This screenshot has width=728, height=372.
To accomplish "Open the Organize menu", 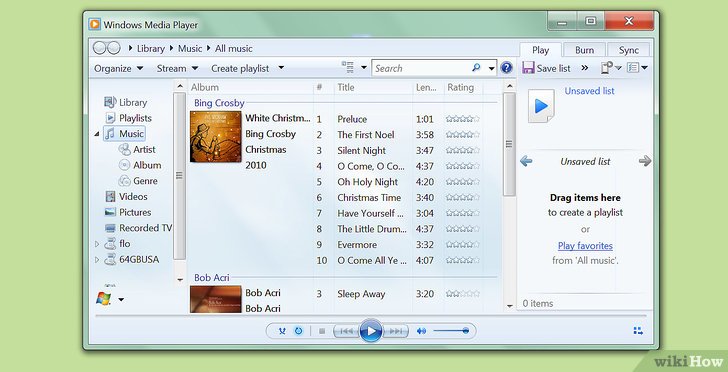I will click(x=118, y=68).
